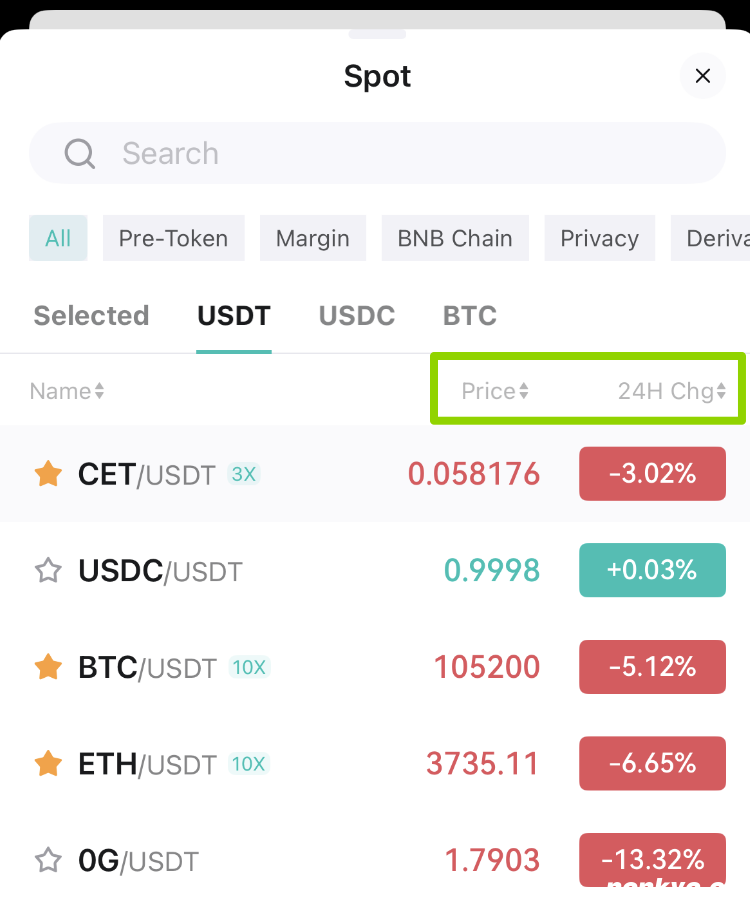This screenshot has height=904, width=750.
Task: Tap the 3X leverage badge on CET
Action: (243, 474)
